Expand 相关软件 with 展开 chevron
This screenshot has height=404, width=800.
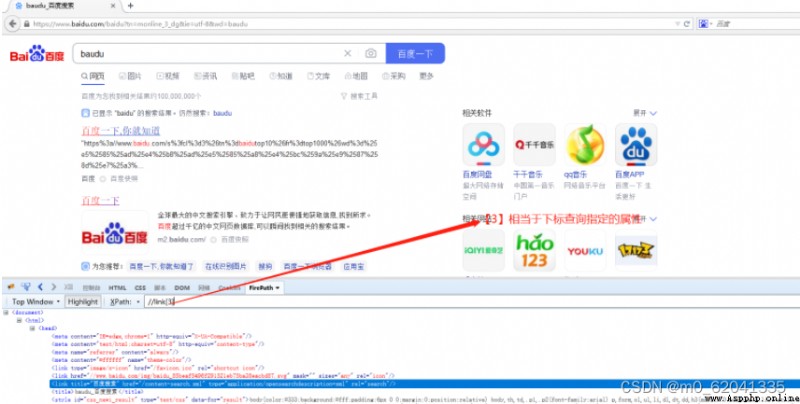(645, 113)
